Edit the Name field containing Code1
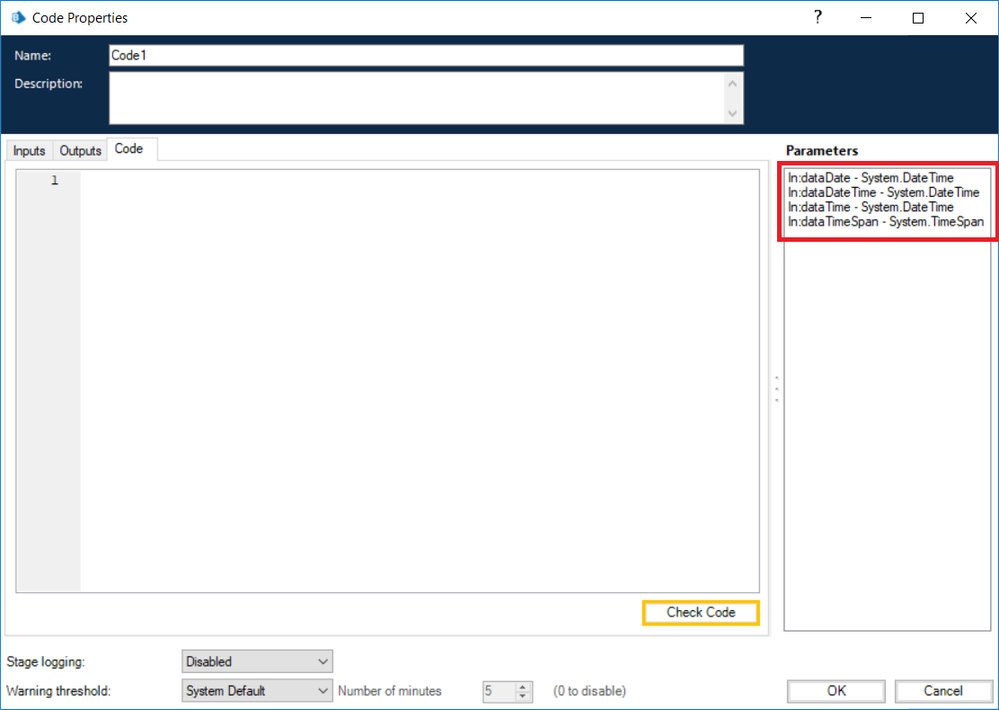This screenshot has height=710, width=999. (x=426, y=55)
